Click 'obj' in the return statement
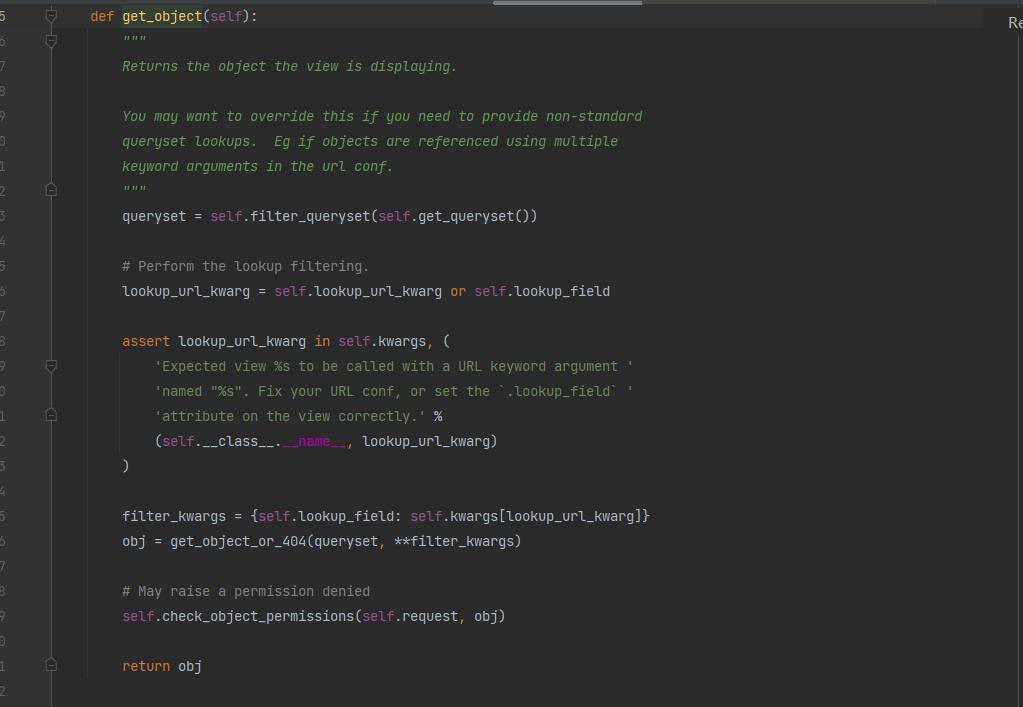Image resolution: width=1023 pixels, height=707 pixels. click(190, 667)
